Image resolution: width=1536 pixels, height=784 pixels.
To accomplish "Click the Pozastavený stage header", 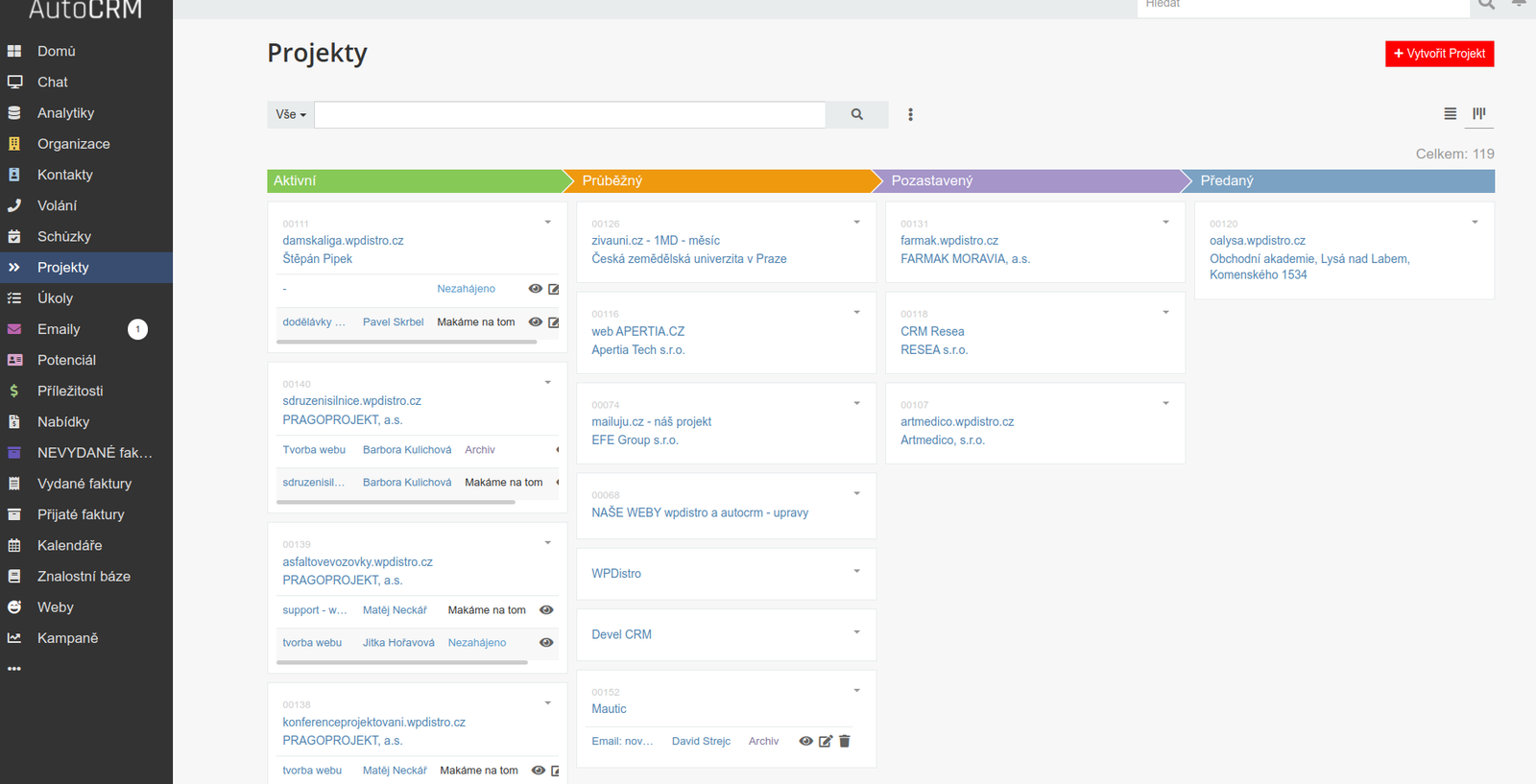I will pos(1032,180).
